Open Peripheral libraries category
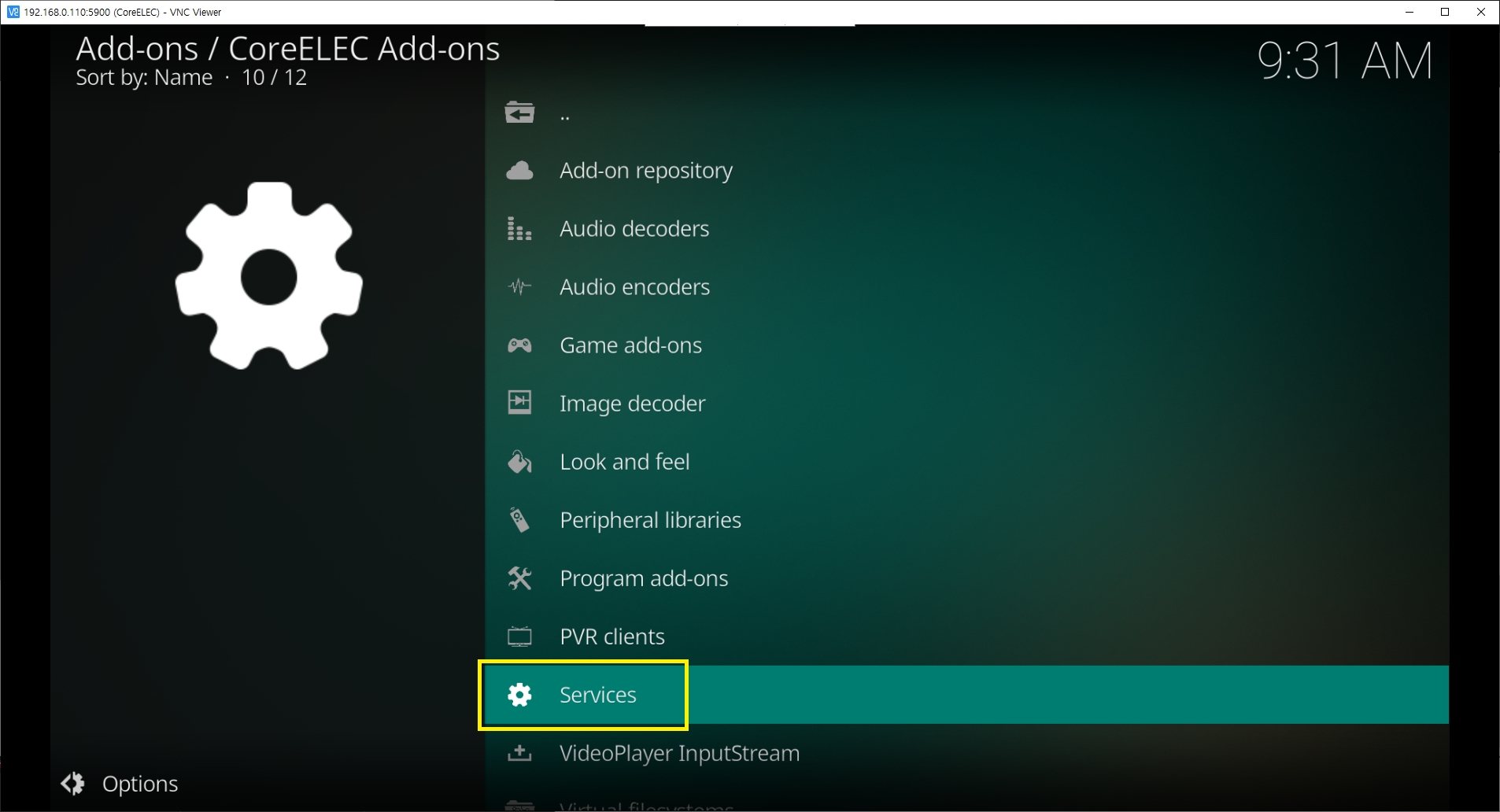 coord(966,520)
